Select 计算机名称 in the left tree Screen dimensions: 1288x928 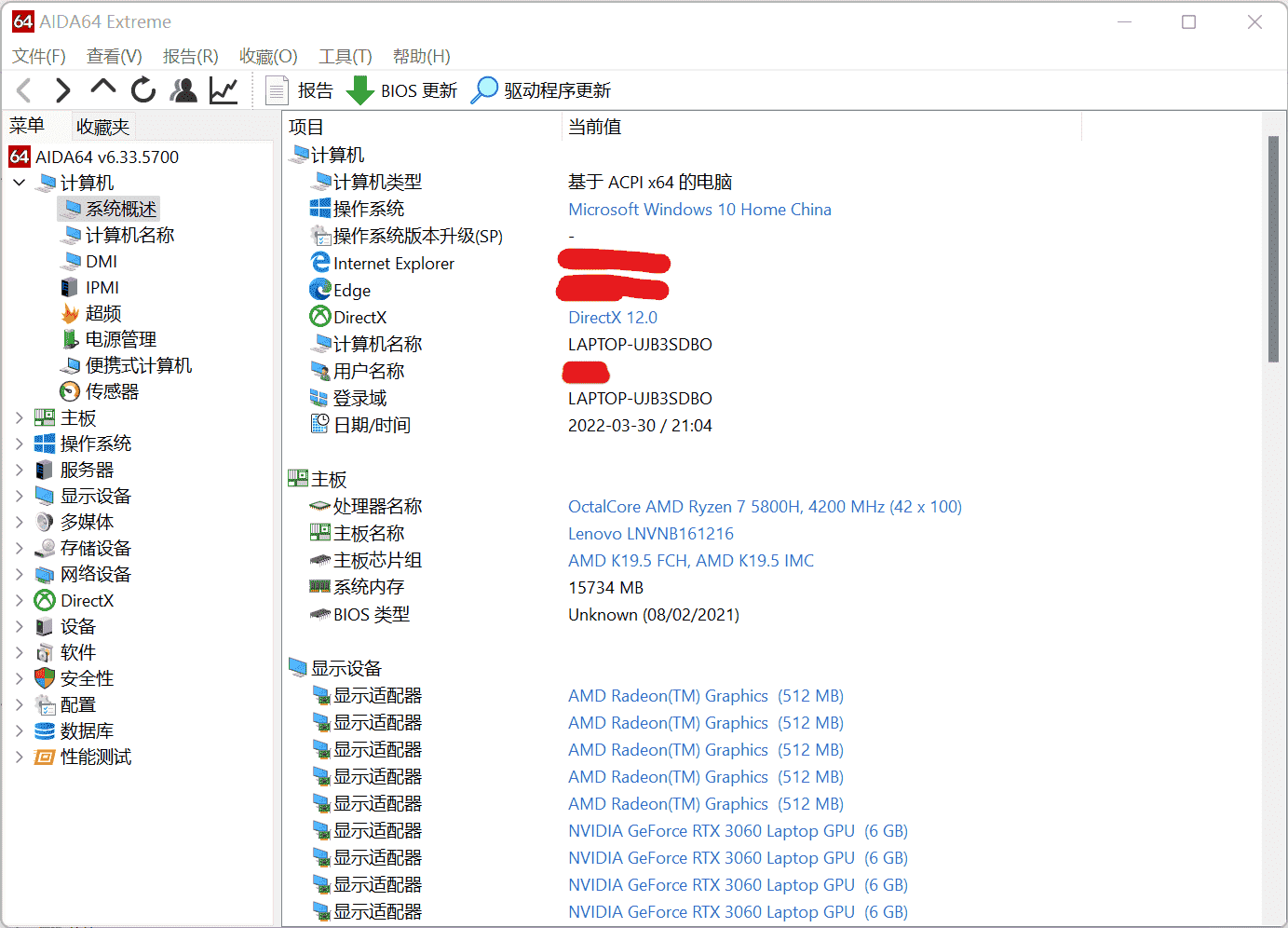(130, 236)
